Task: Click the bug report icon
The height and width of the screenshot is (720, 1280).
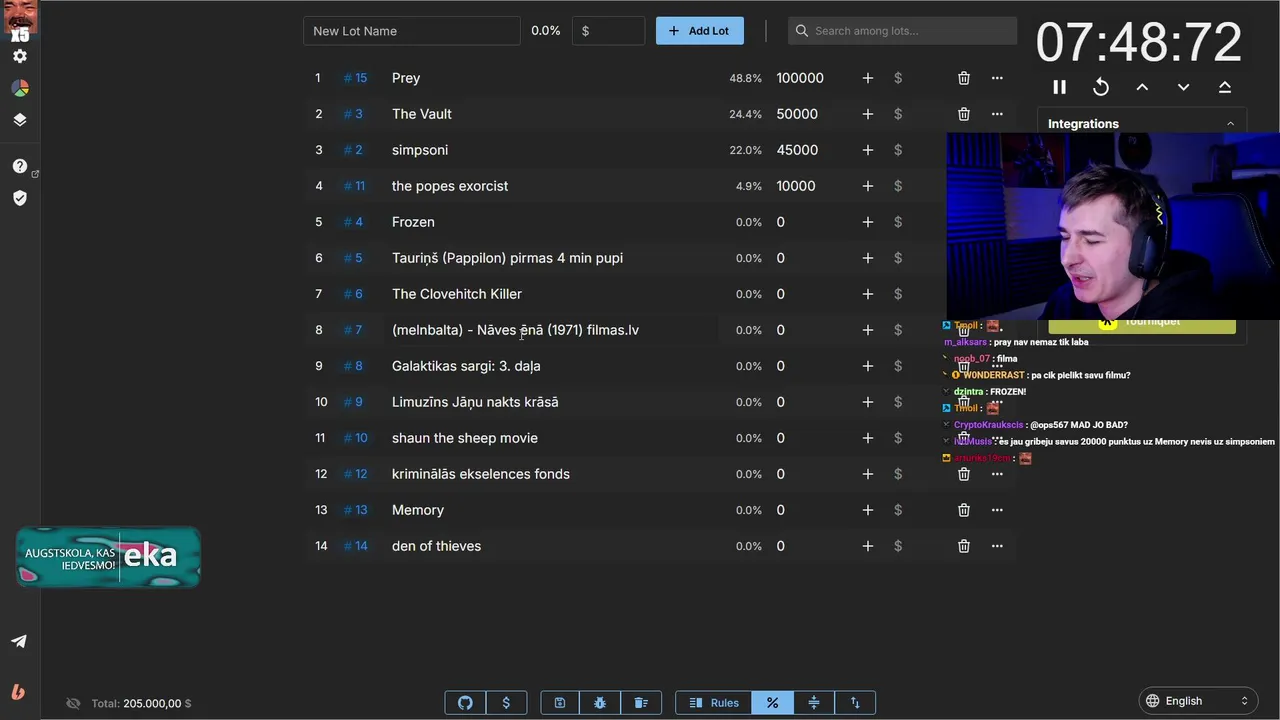Action: click(600, 703)
